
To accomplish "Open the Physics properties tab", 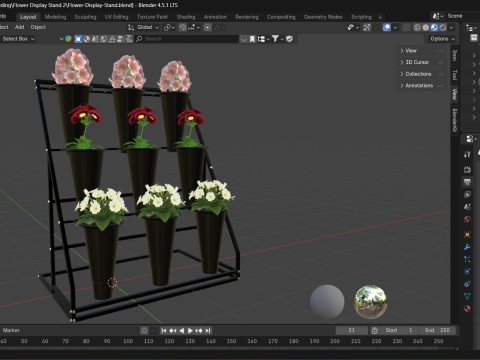I will 467,271.
